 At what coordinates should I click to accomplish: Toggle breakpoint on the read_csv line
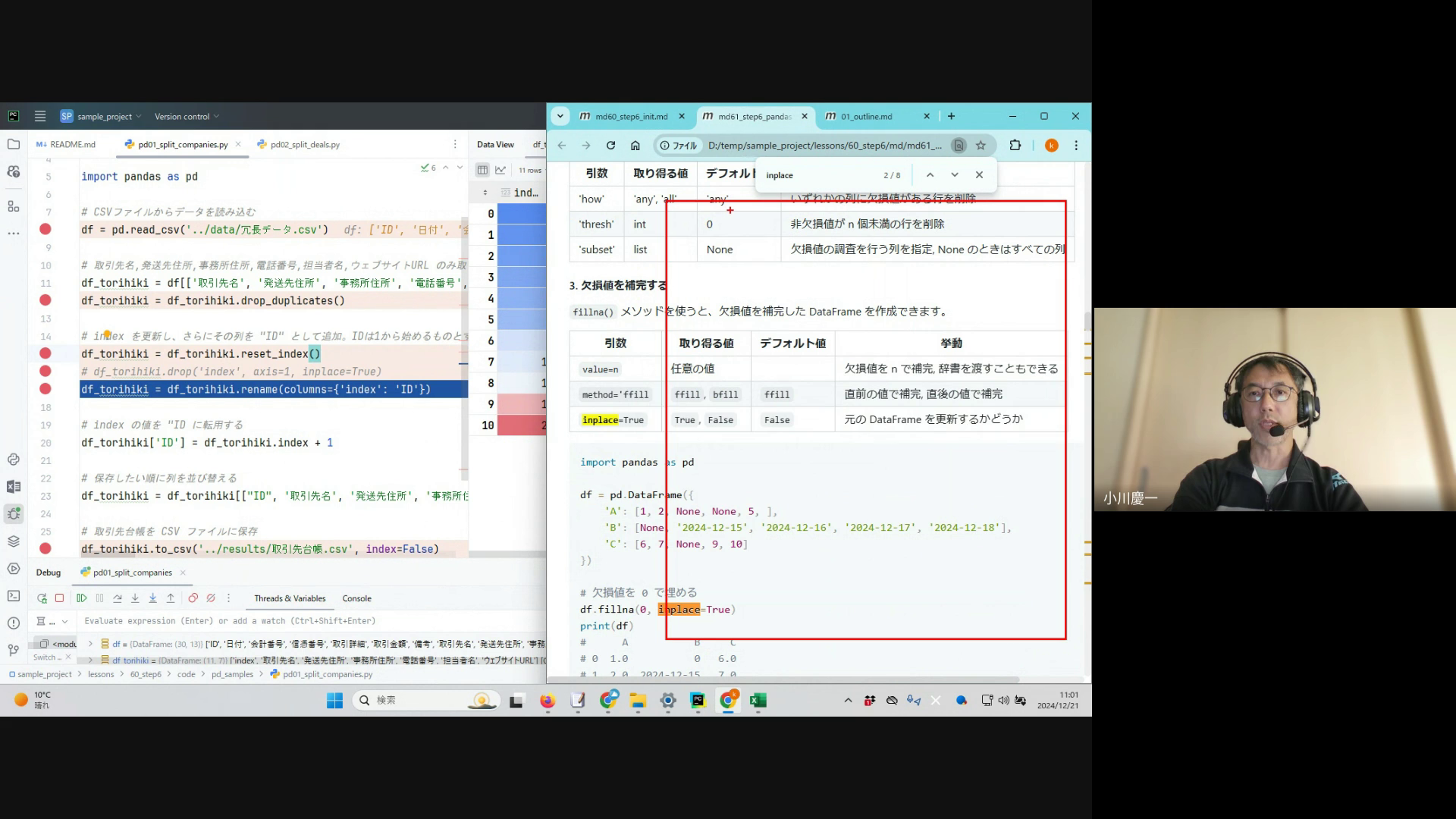pos(45,229)
